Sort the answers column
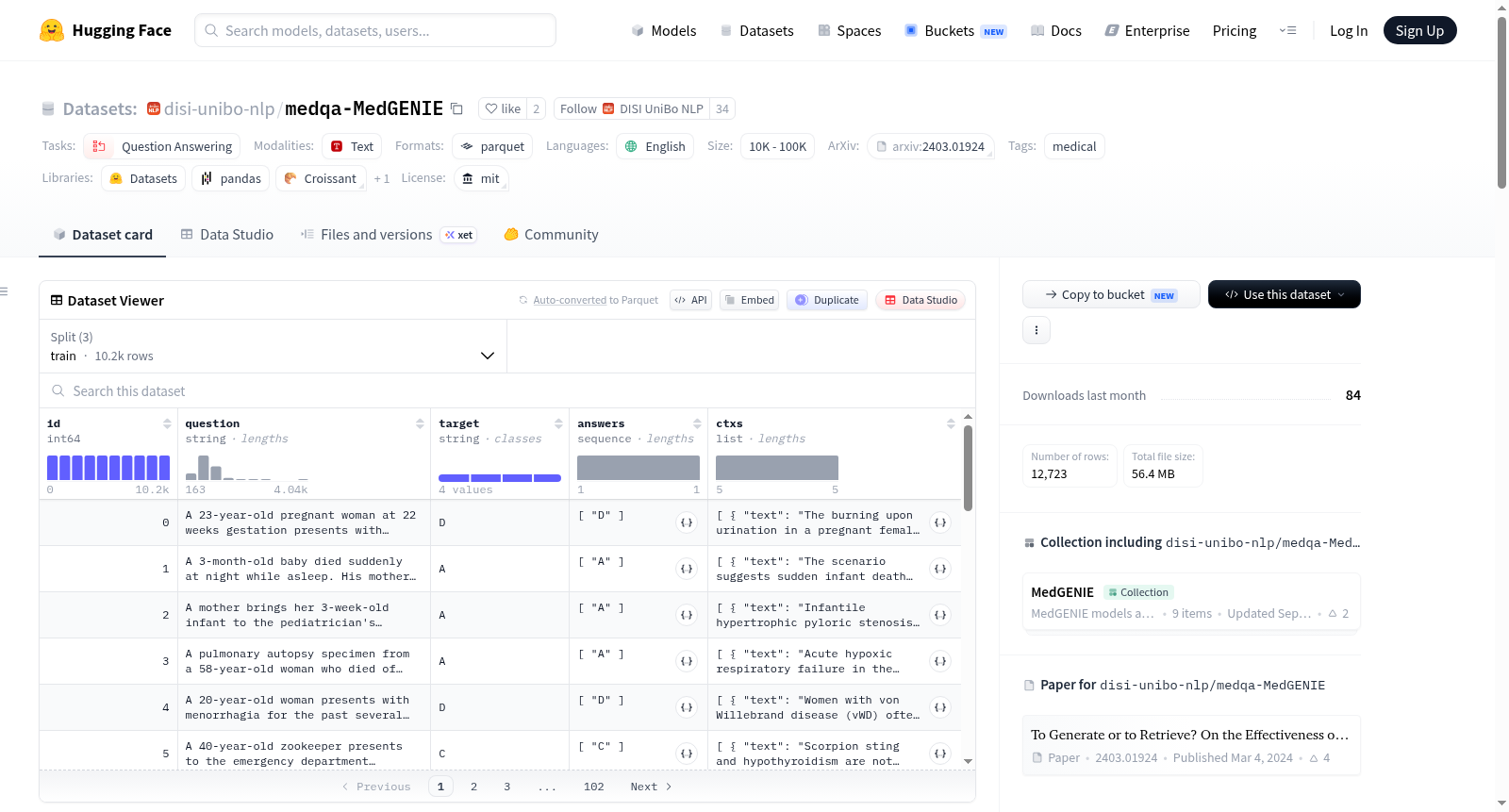Screen dimensions: 1509x812 697,424
